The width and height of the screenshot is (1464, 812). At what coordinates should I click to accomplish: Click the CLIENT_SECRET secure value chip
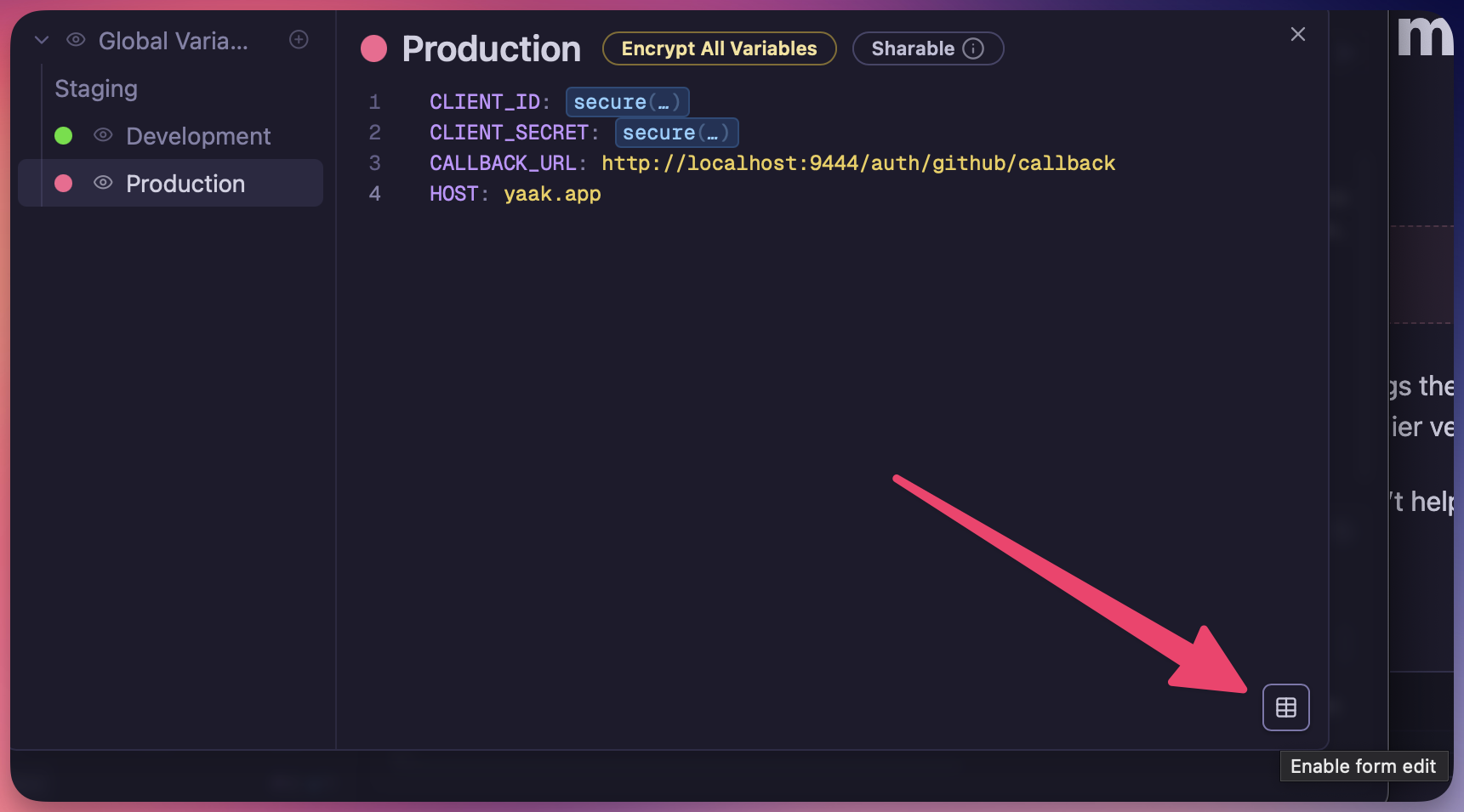[676, 133]
